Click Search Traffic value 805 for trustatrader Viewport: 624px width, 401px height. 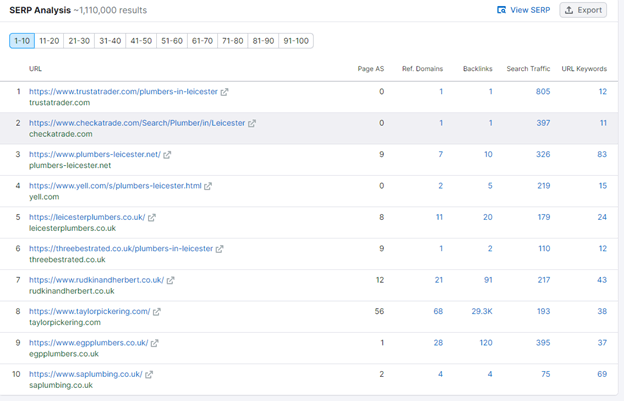[543, 91]
